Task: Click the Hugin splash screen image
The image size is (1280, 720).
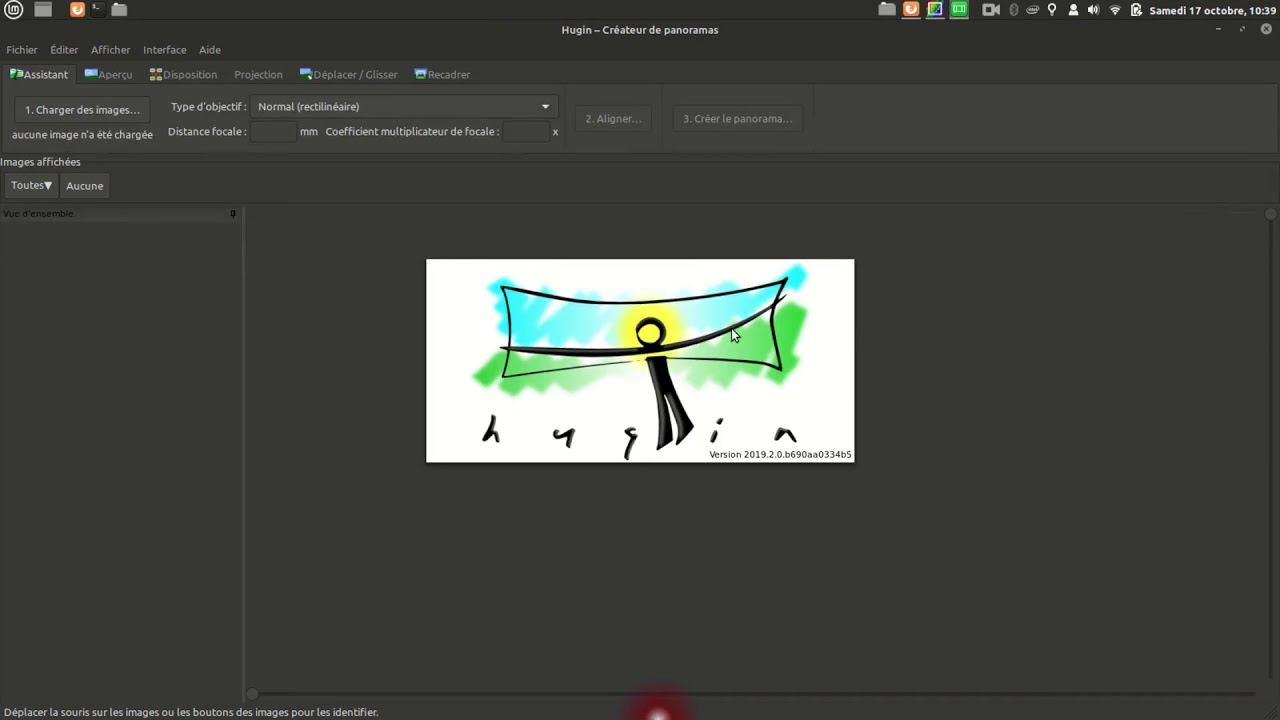Action: click(x=640, y=361)
